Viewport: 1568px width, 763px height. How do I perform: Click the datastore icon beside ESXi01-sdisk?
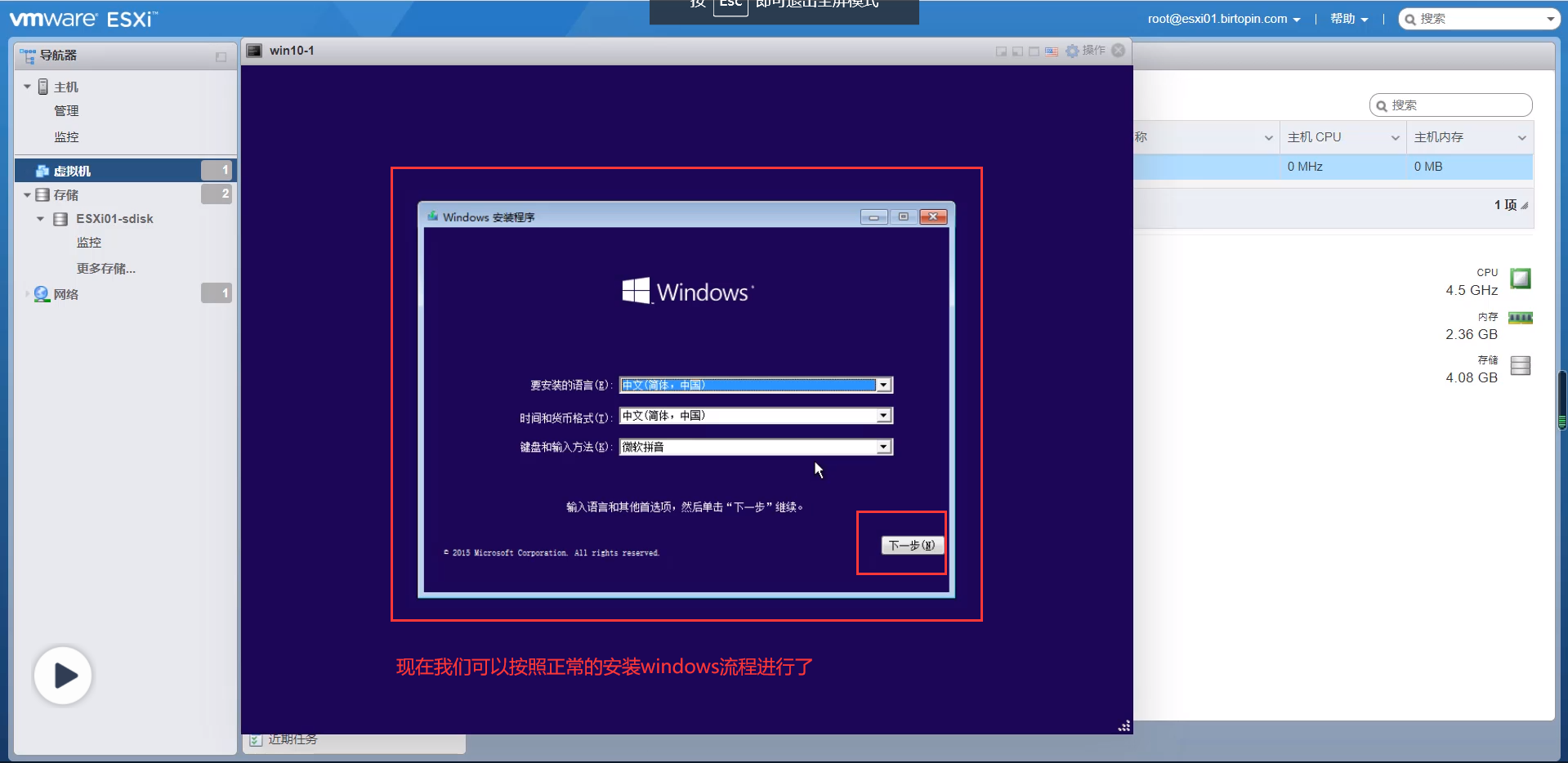pos(60,219)
